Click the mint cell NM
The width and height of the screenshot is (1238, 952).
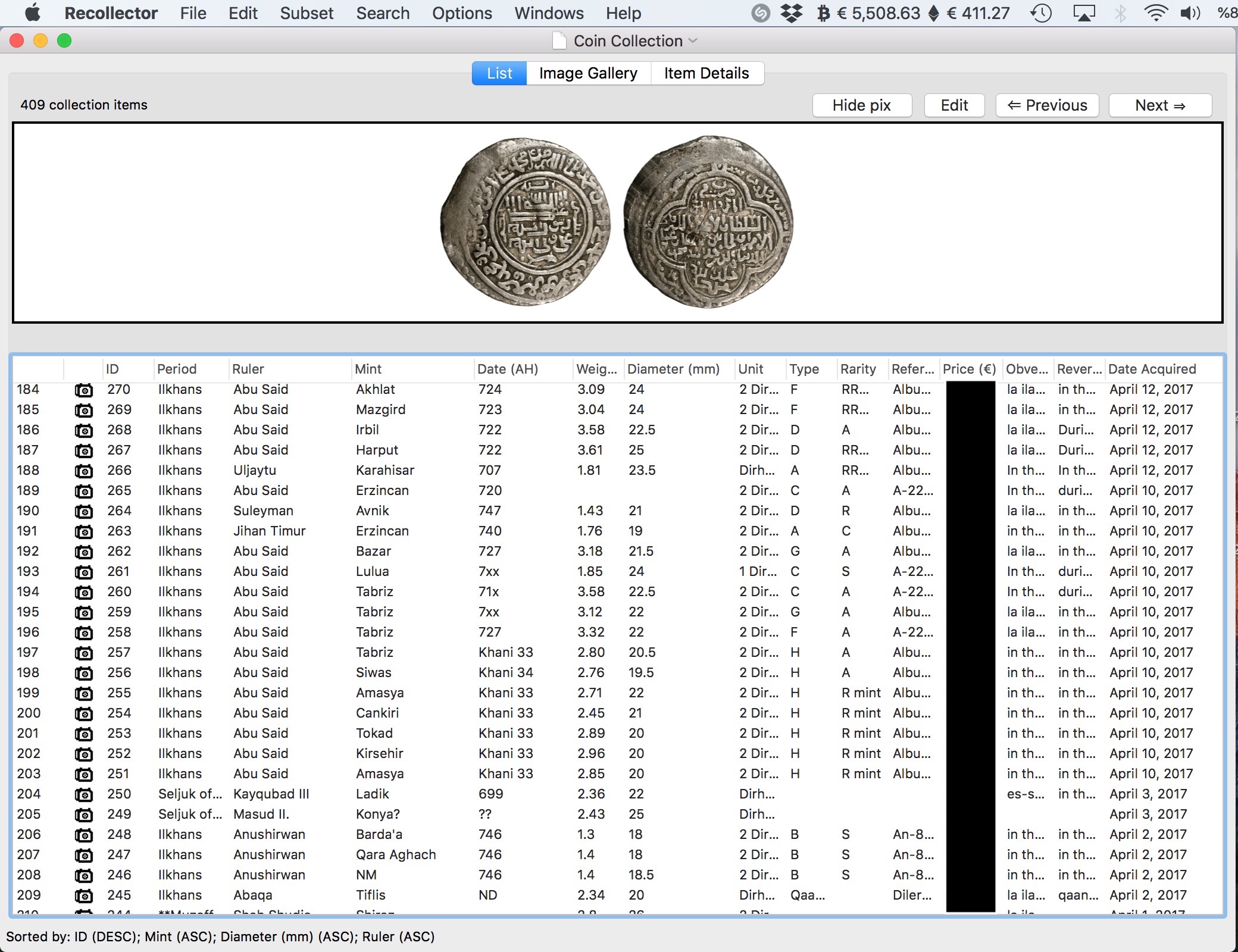[366, 875]
